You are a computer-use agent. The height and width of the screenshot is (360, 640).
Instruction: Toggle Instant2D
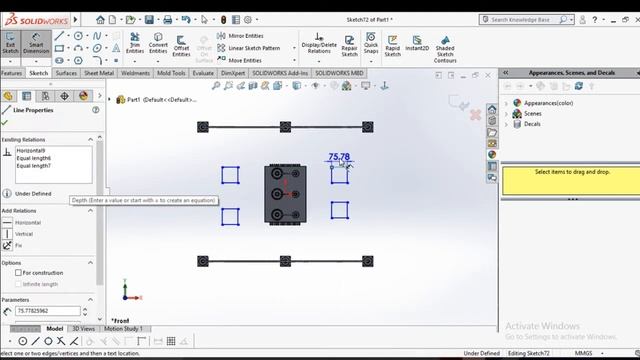point(417,43)
